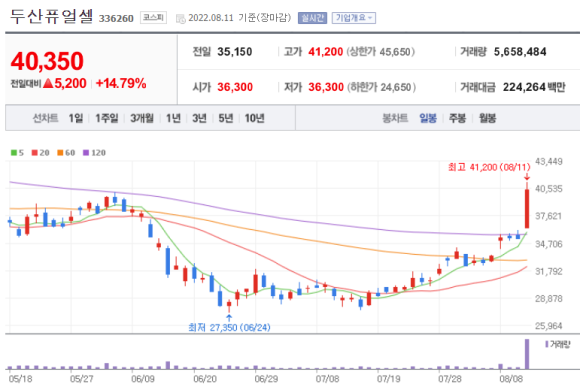Click the stock code 336260
The width and height of the screenshot is (580, 390).
116,19
